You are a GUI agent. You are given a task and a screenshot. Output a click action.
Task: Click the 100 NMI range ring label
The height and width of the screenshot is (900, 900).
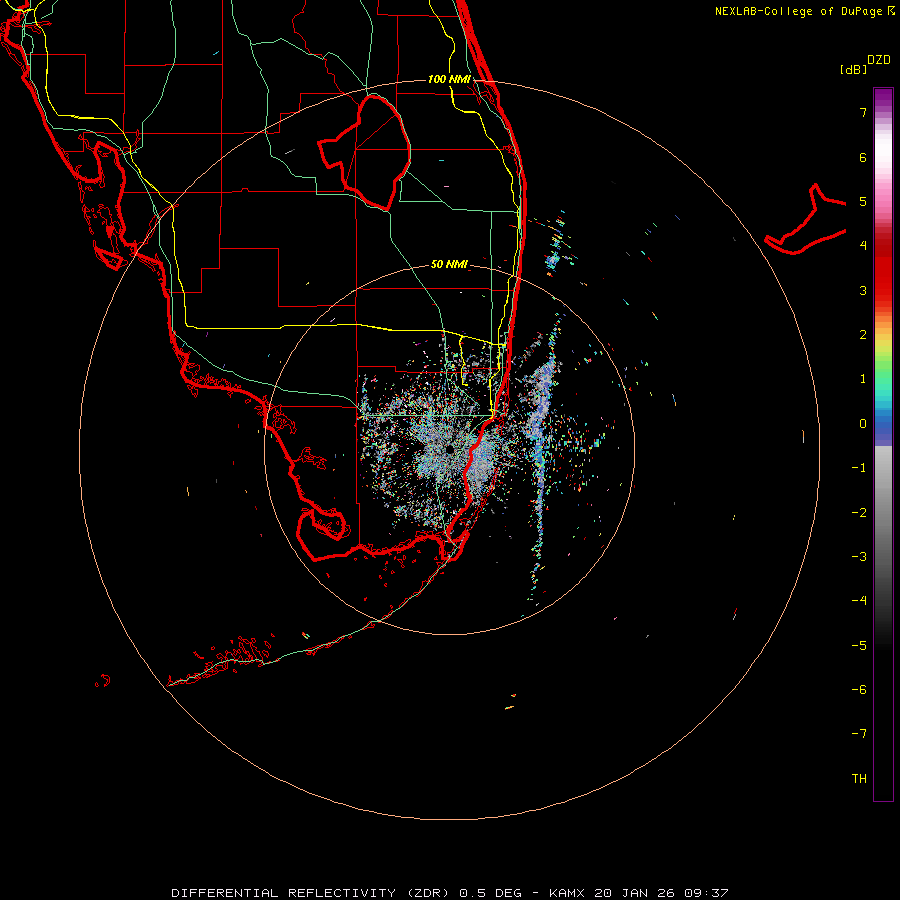coord(449,79)
